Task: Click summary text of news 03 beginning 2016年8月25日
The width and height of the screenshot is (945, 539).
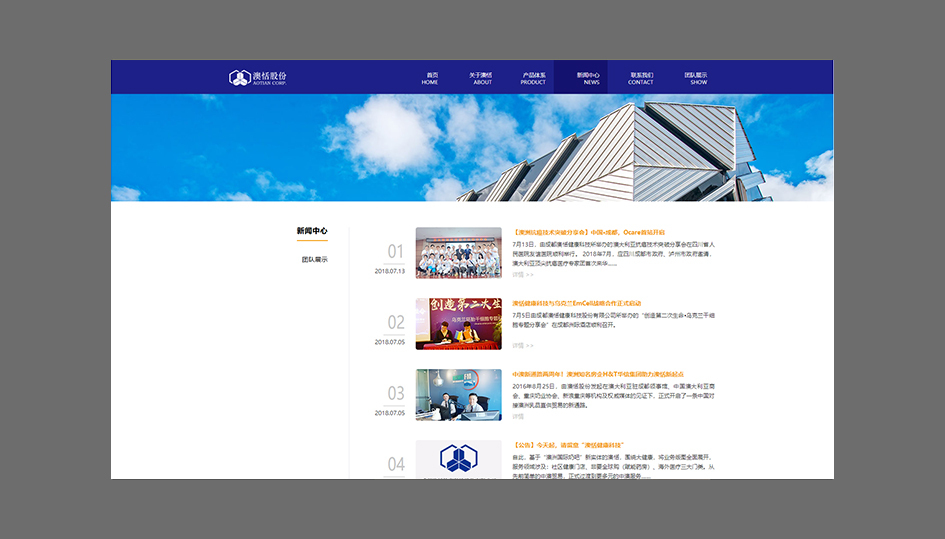Action: 614,396
